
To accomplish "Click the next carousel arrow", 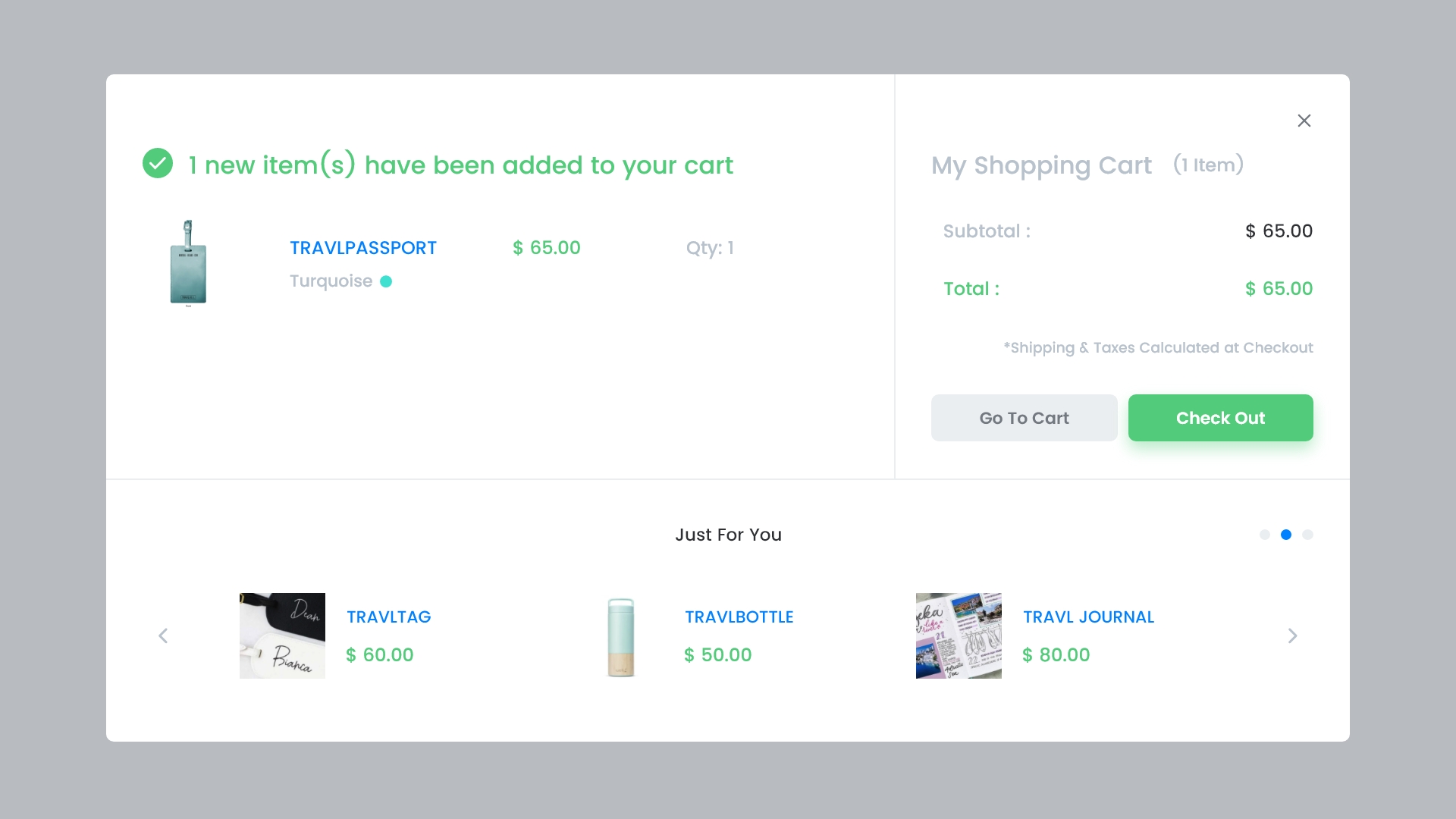I will click(x=1292, y=635).
